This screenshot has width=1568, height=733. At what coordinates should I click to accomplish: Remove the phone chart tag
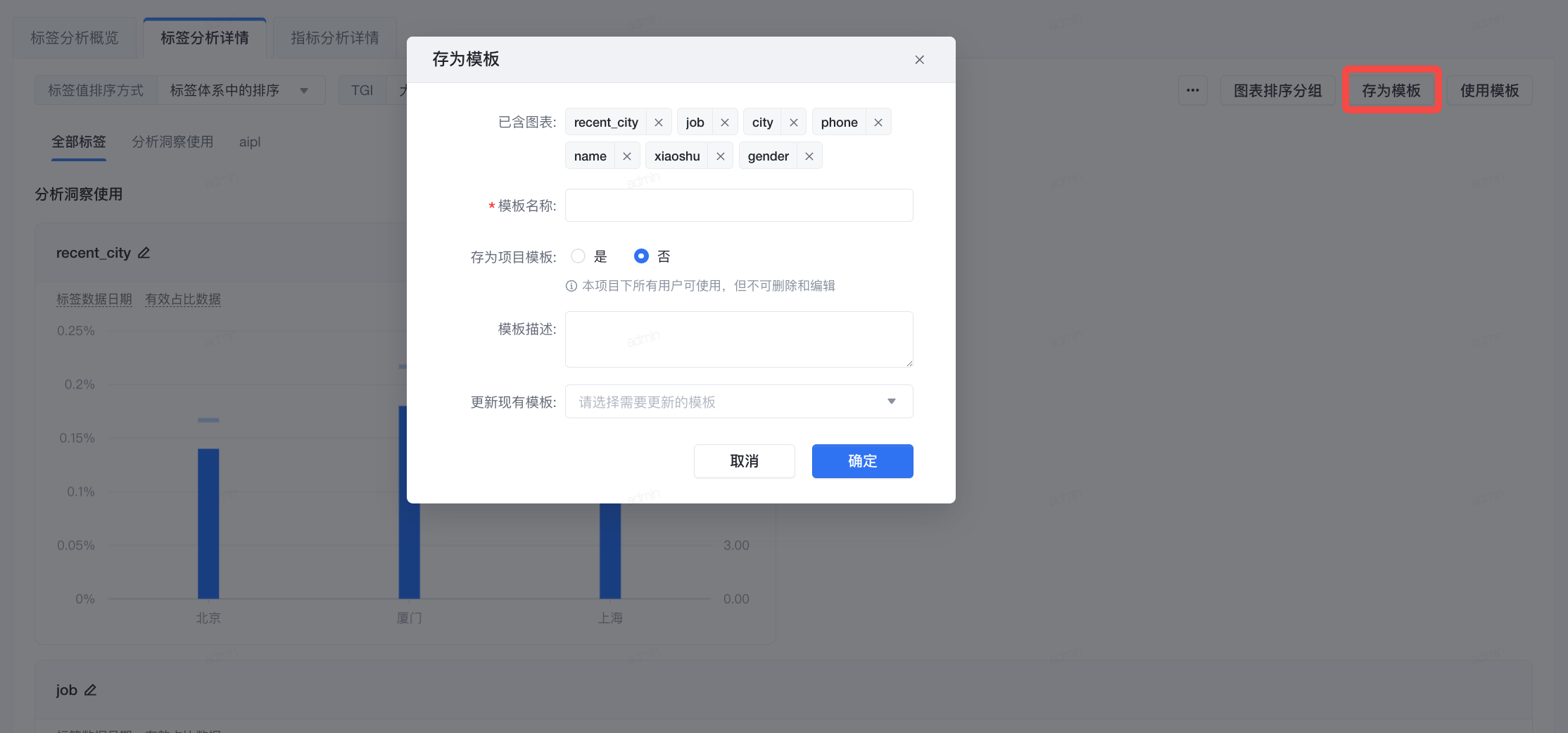(x=878, y=123)
